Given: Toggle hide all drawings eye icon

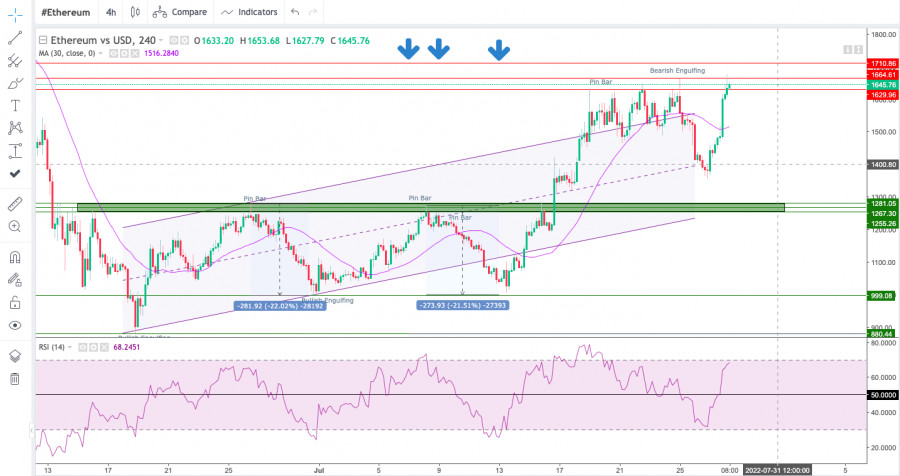Looking at the screenshot, I should tap(15, 326).
